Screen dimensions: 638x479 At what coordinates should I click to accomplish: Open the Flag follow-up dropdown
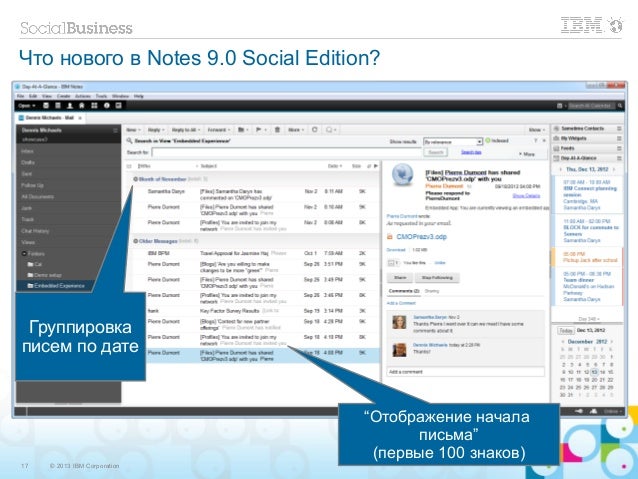tap(261, 130)
